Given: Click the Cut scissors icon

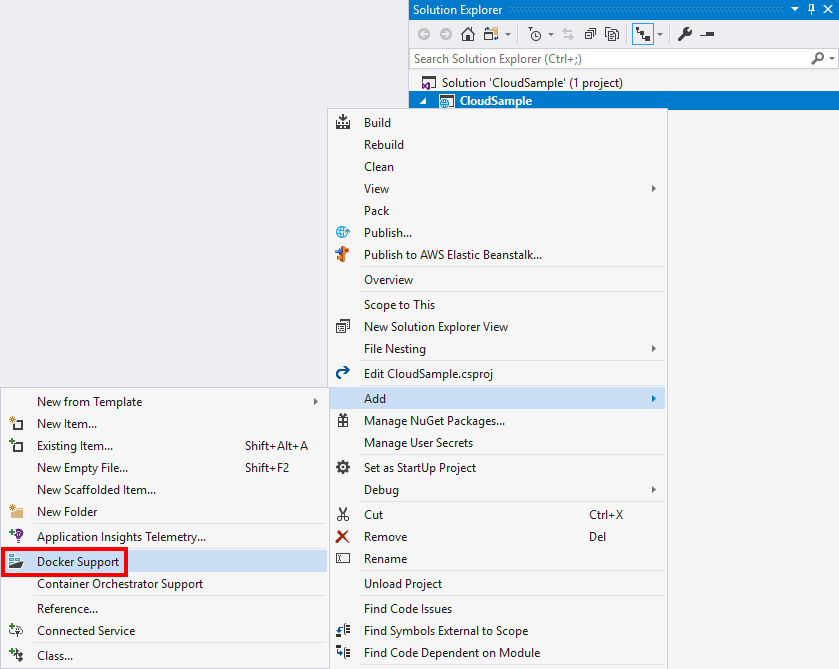Looking at the screenshot, I should pos(343,514).
